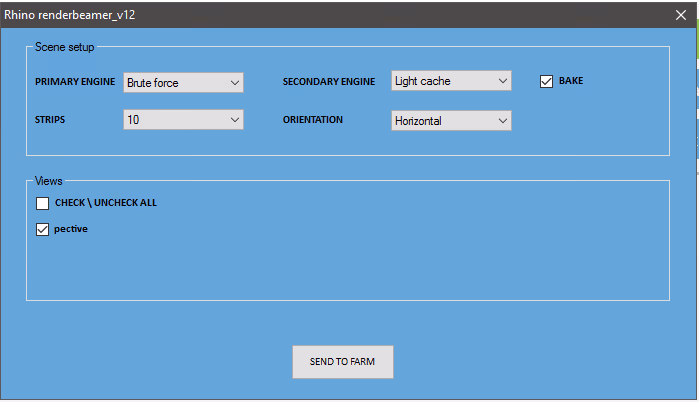This screenshot has width=699, height=402.
Task: Close the Rhino renderbeamer_v12 window
Action: [x=681, y=15]
